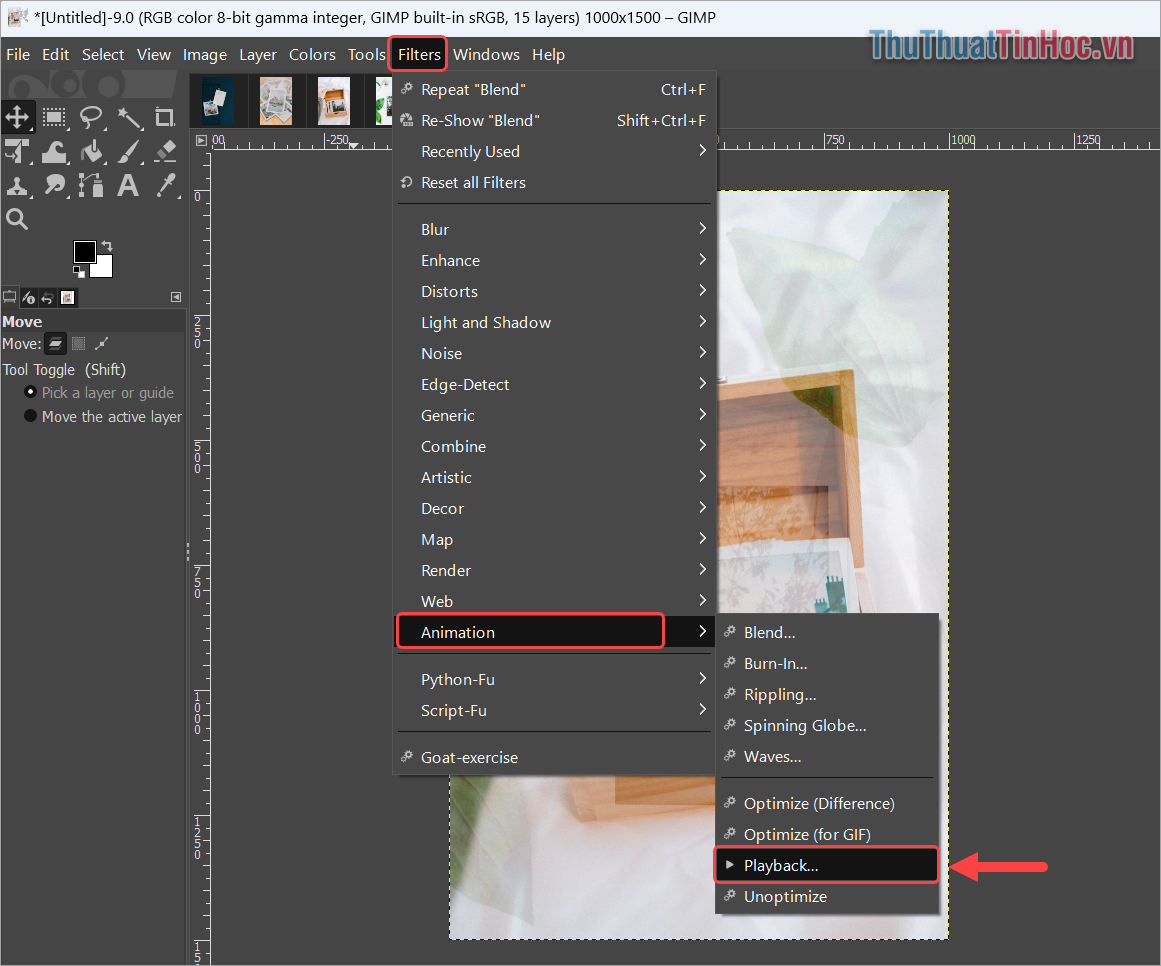Expand the Blur submenu

click(554, 229)
